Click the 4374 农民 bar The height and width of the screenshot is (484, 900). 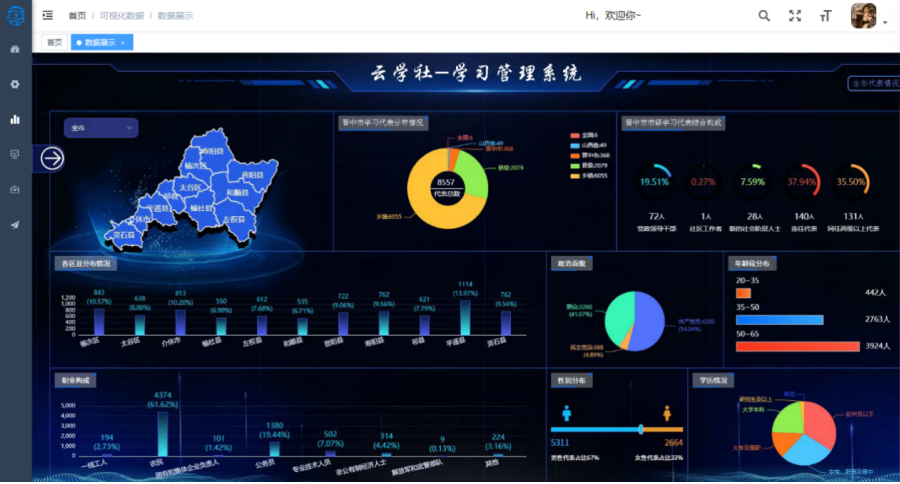162,434
